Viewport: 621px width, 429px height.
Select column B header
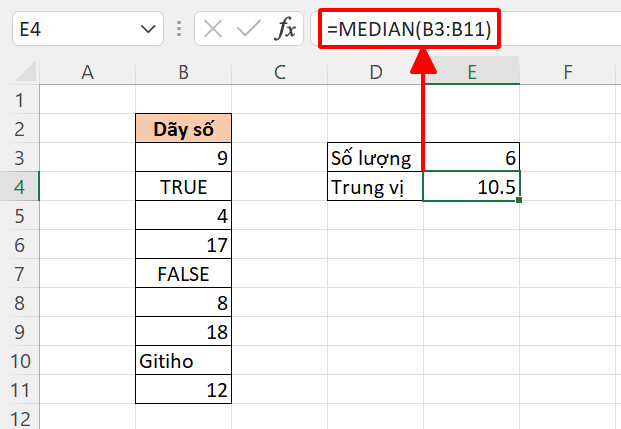pyautogui.click(x=183, y=72)
